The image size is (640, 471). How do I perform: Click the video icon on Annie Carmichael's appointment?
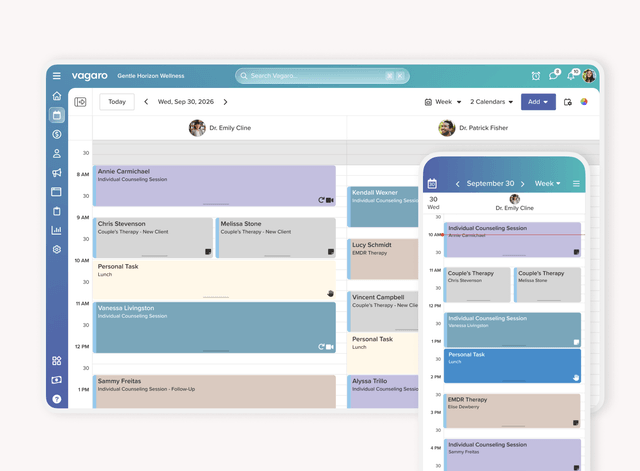(330, 200)
